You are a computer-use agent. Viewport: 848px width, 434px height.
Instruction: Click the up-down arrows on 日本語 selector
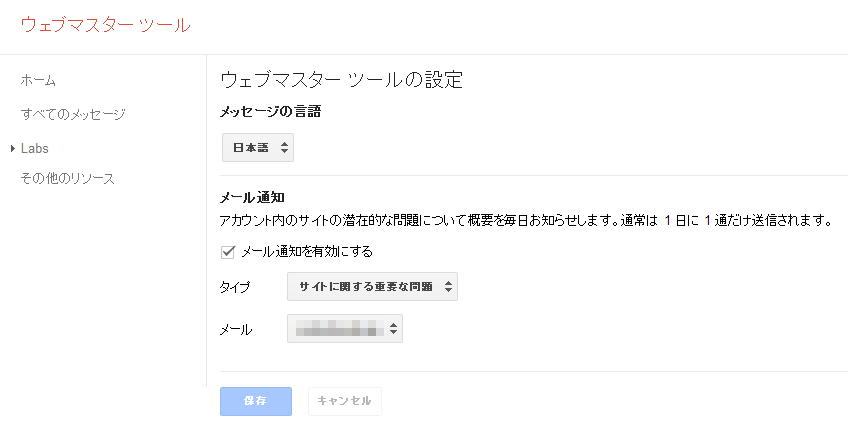(285, 148)
